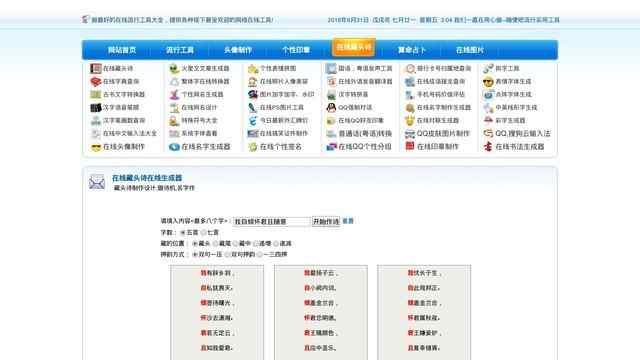Open the 在线图片 navigation tab
The height and width of the screenshot is (360, 640).
(470, 50)
